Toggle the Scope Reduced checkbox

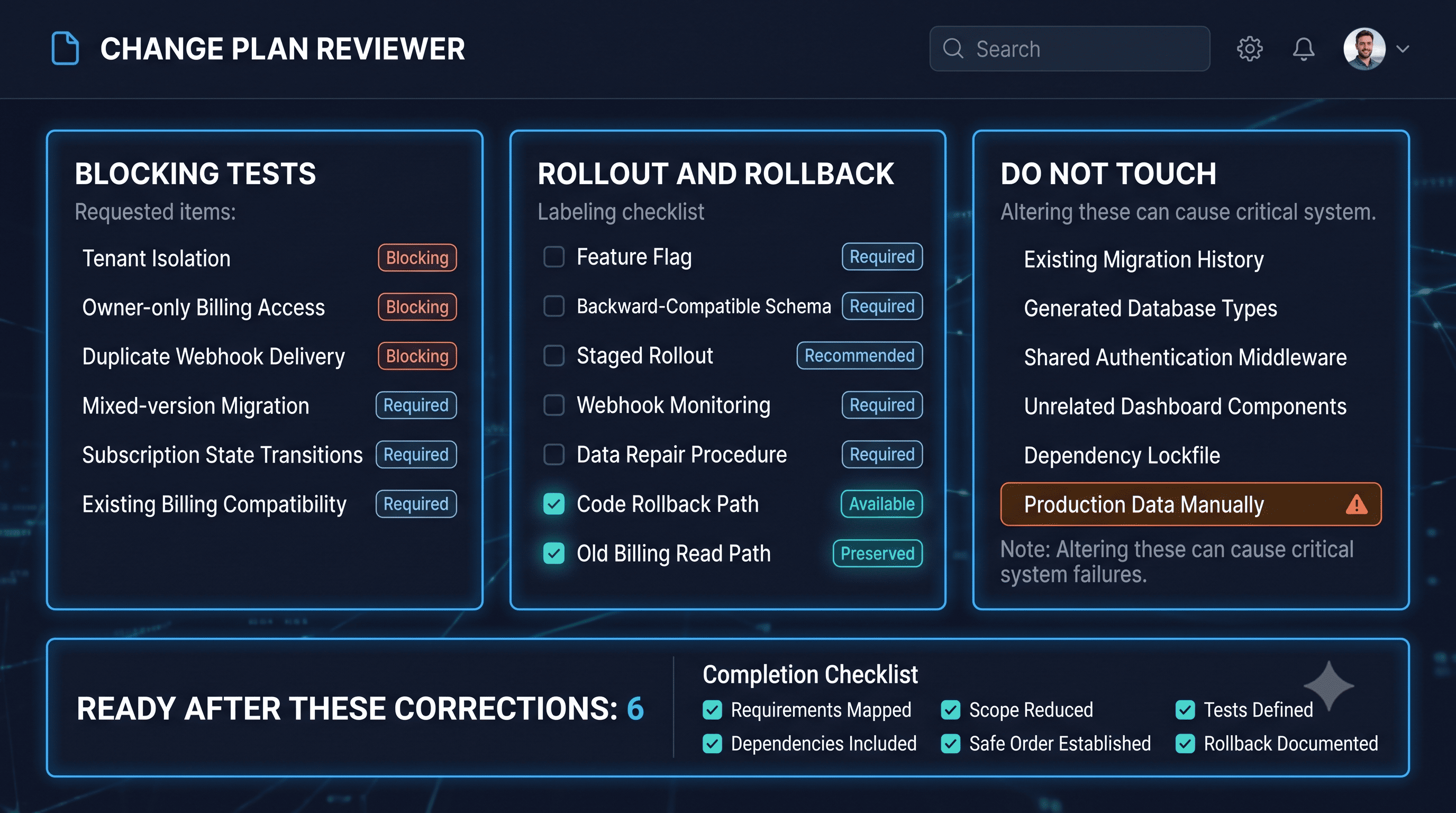click(951, 710)
